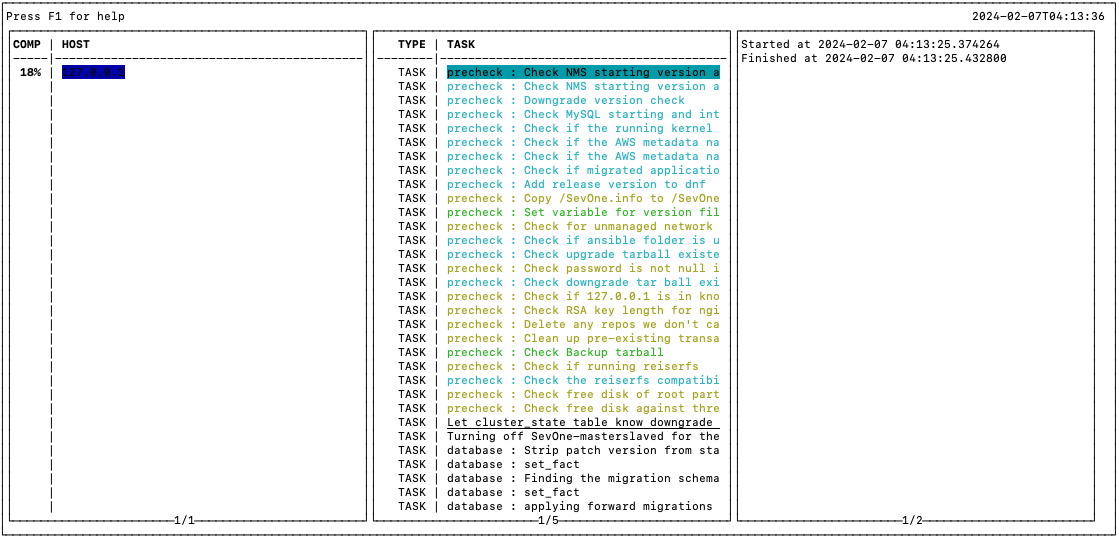Select 'Check RSA key length for ngi' task
The image size is (1119, 540).
click(x=583, y=310)
